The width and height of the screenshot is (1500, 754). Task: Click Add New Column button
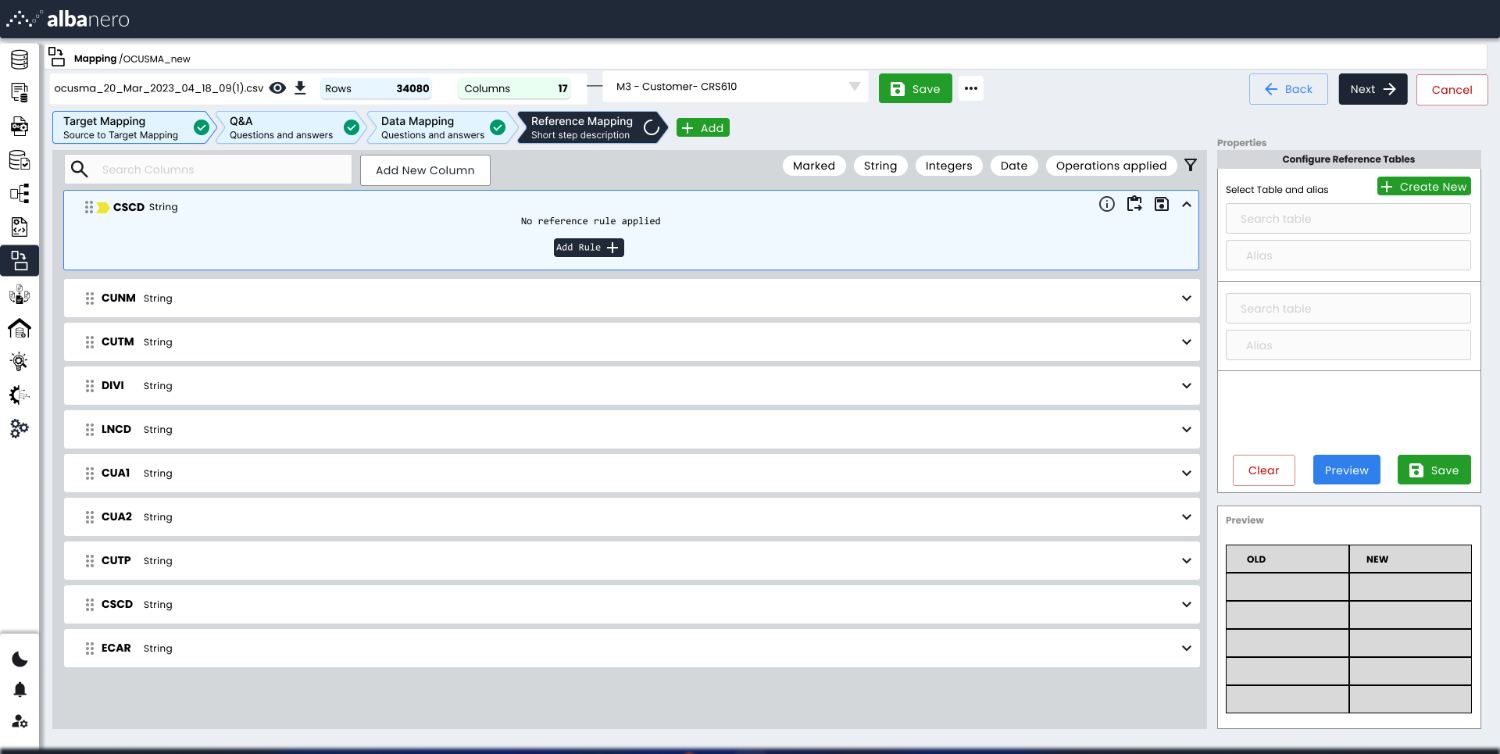click(x=425, y=170)
